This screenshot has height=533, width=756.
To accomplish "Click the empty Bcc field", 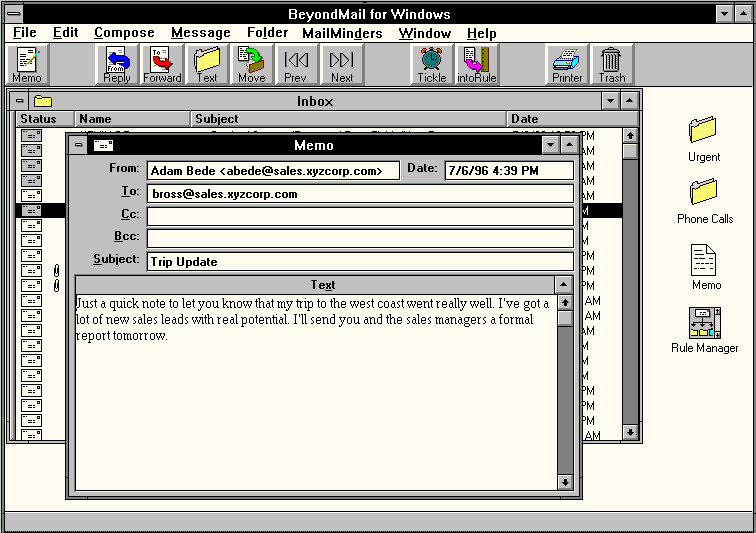I will coord(360,239).
